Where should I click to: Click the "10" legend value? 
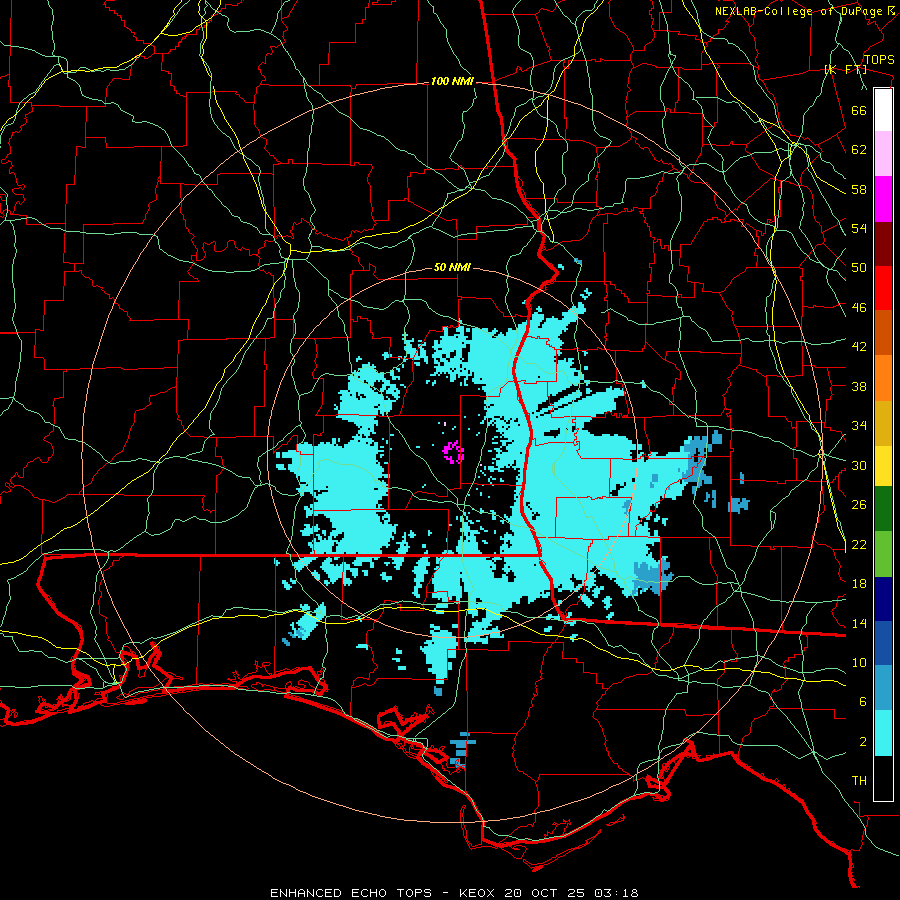tap(859, 663)
